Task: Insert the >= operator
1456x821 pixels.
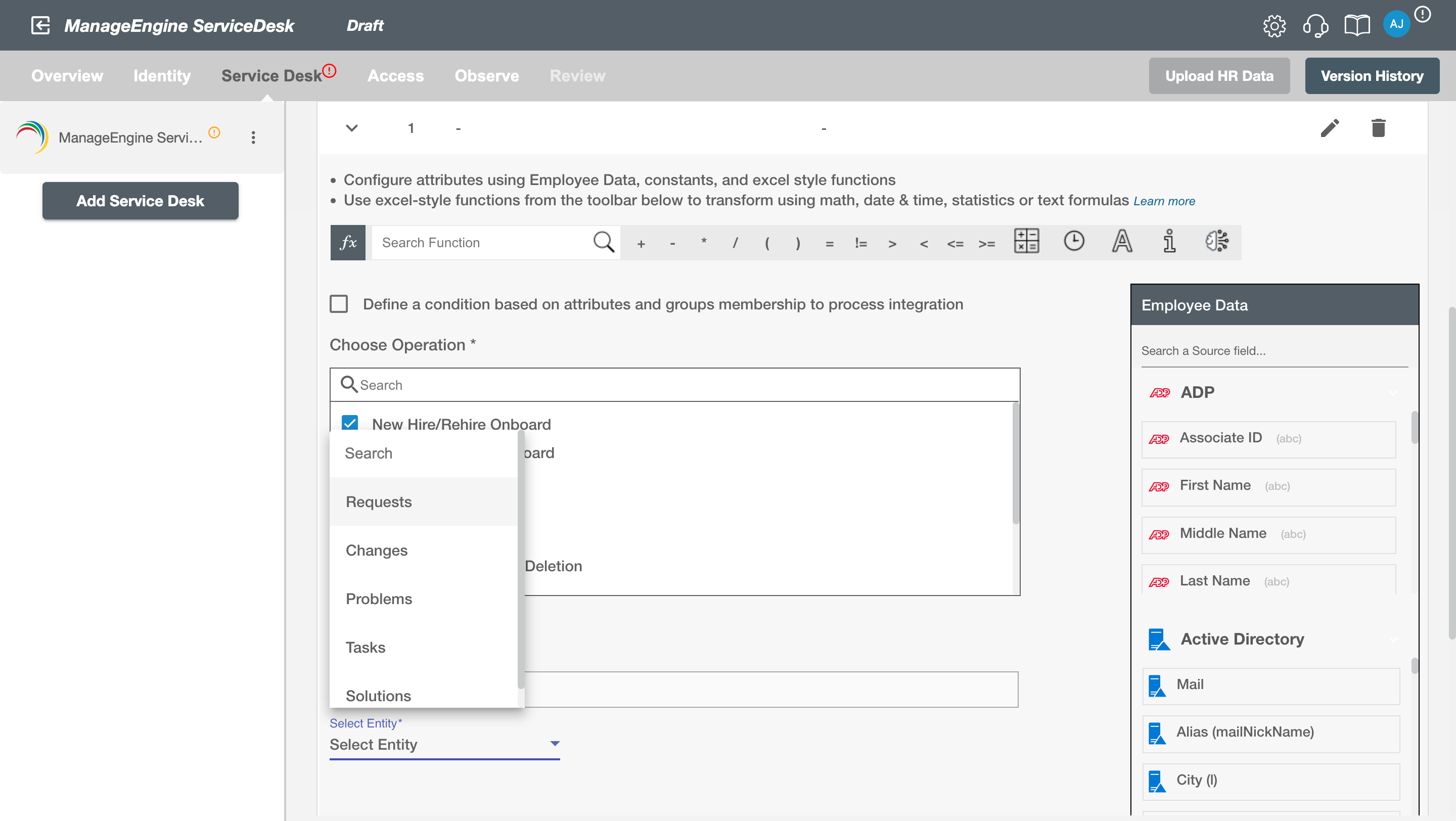Action: pos(987,244)
